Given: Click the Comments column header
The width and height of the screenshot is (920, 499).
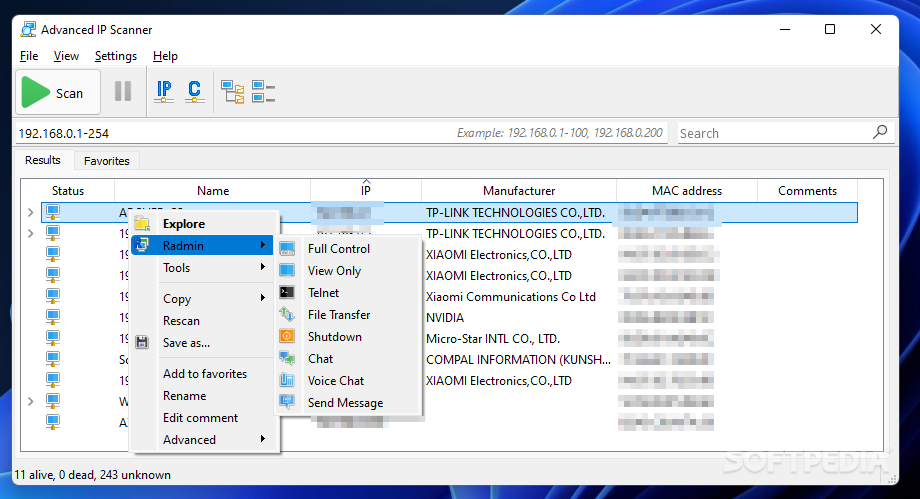Looking at the screenshot, I should 807,191.
